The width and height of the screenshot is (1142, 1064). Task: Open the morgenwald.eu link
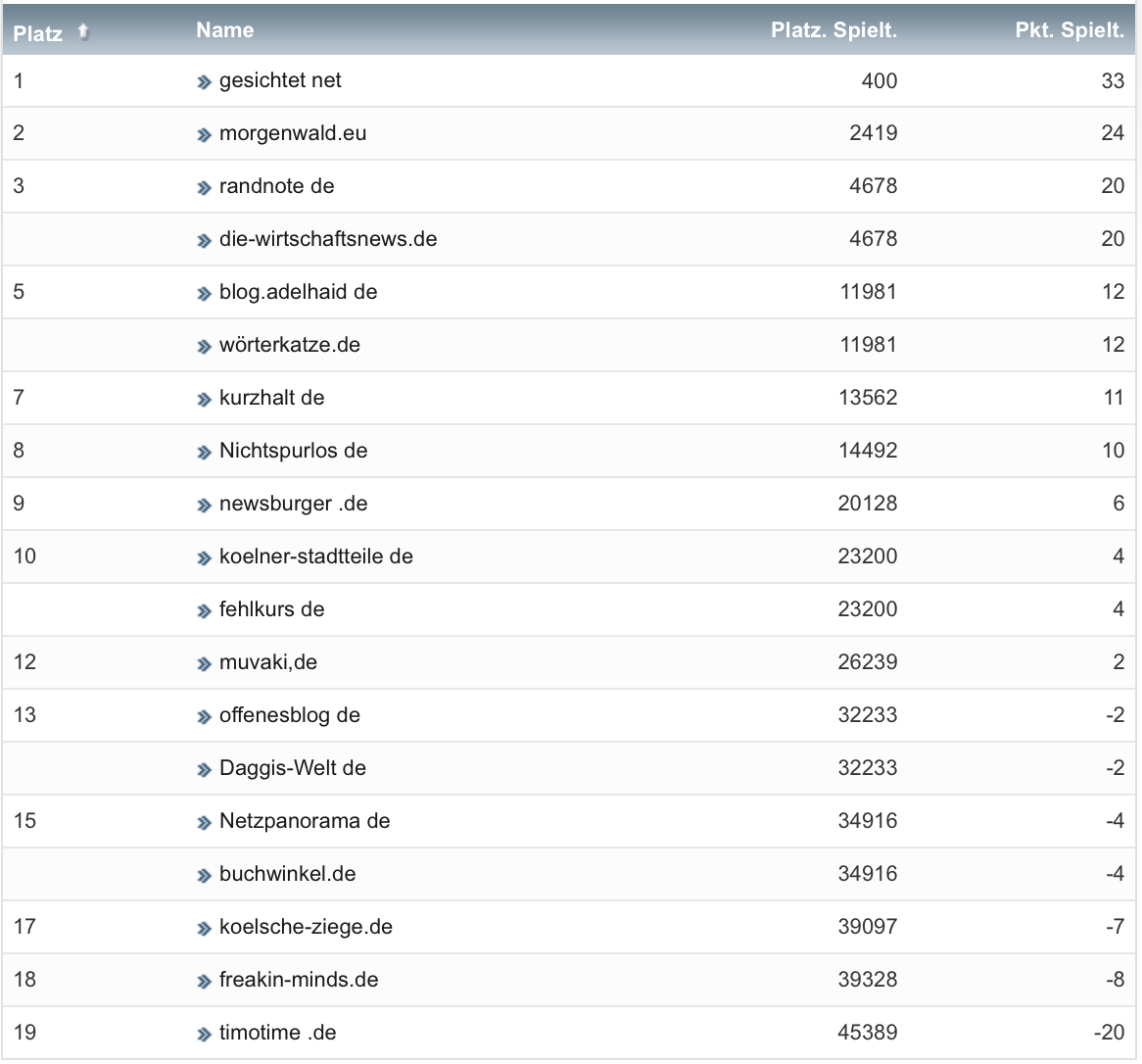click(x=293, y=133)
